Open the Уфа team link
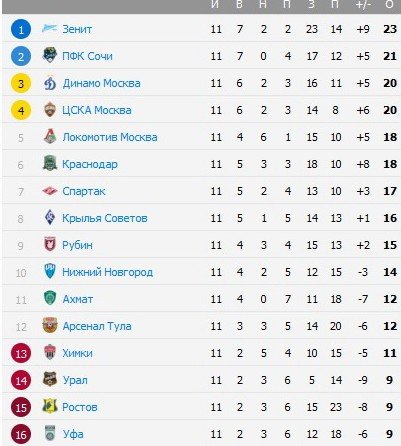Viewport: 401px width, 446px height. 73,434
